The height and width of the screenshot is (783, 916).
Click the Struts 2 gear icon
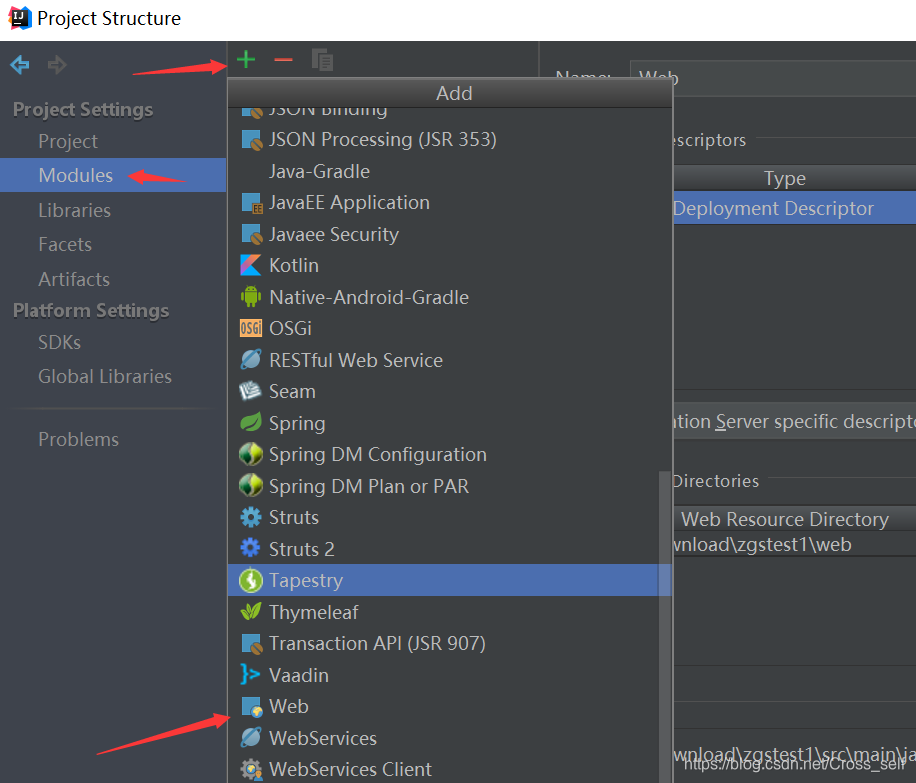(x=251, y=549)
